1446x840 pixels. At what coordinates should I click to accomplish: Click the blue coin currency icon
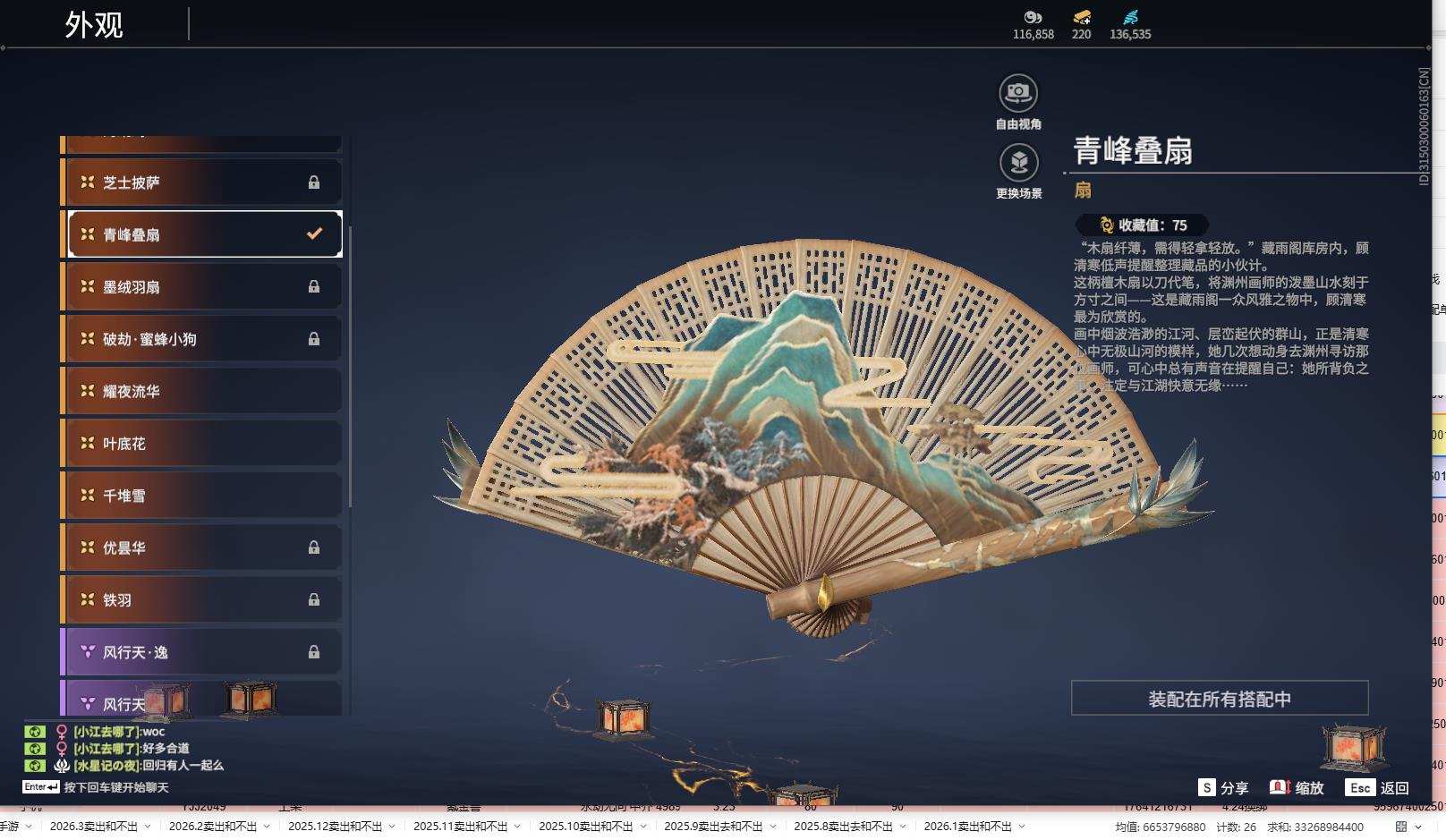click(x=1129, y=17)
